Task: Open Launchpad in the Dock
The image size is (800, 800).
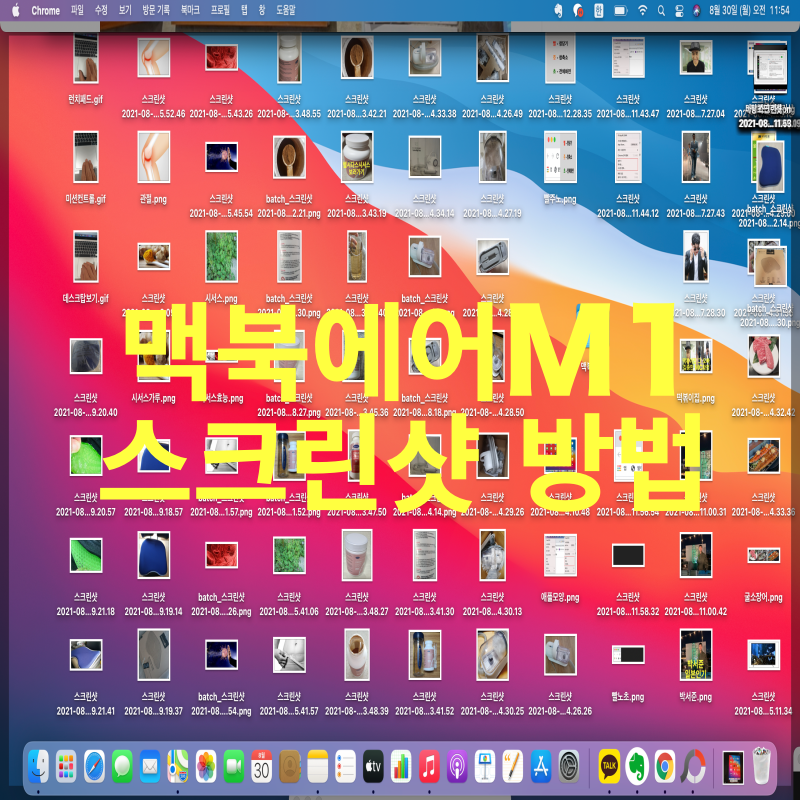Action: tap(66, 765)
